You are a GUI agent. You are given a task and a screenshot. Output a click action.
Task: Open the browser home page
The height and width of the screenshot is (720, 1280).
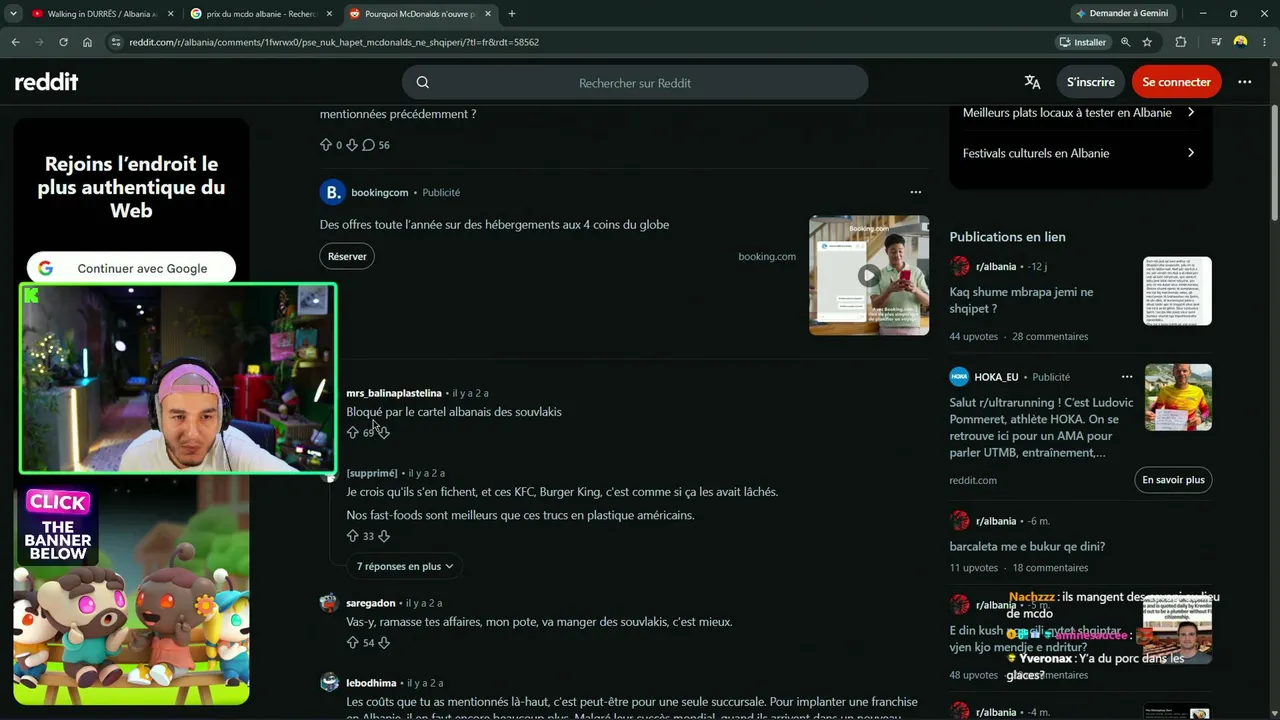[87, 42]
